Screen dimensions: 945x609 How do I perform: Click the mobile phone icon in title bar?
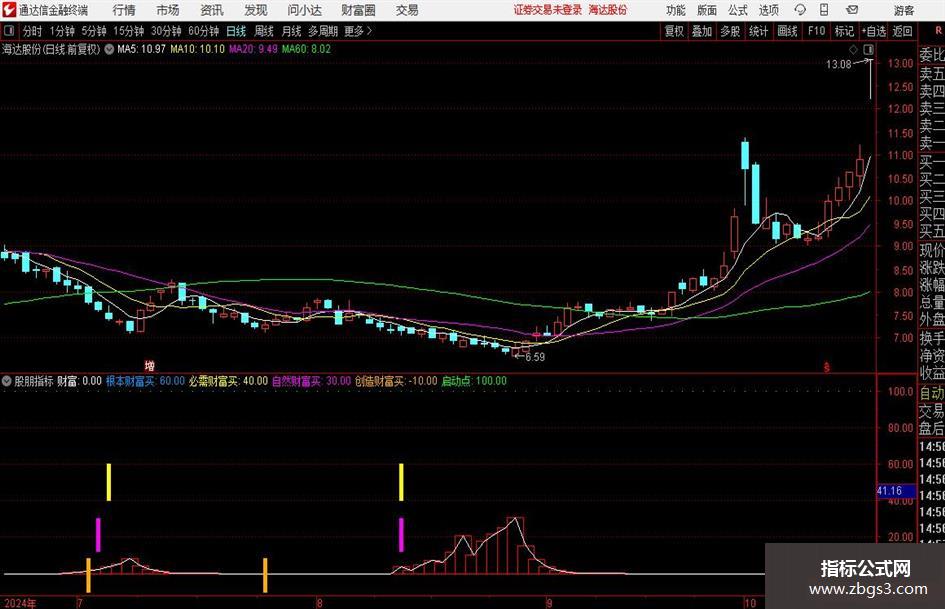point(824,10)
